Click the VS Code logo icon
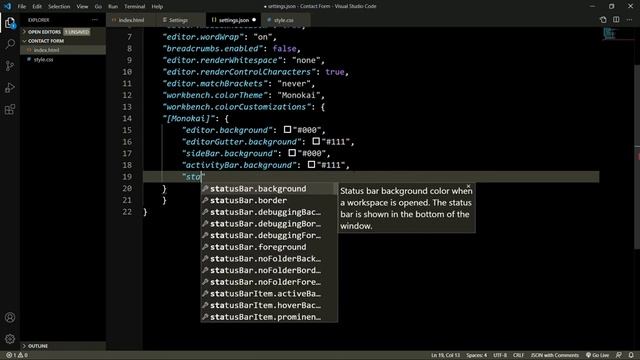 [7, 6]
